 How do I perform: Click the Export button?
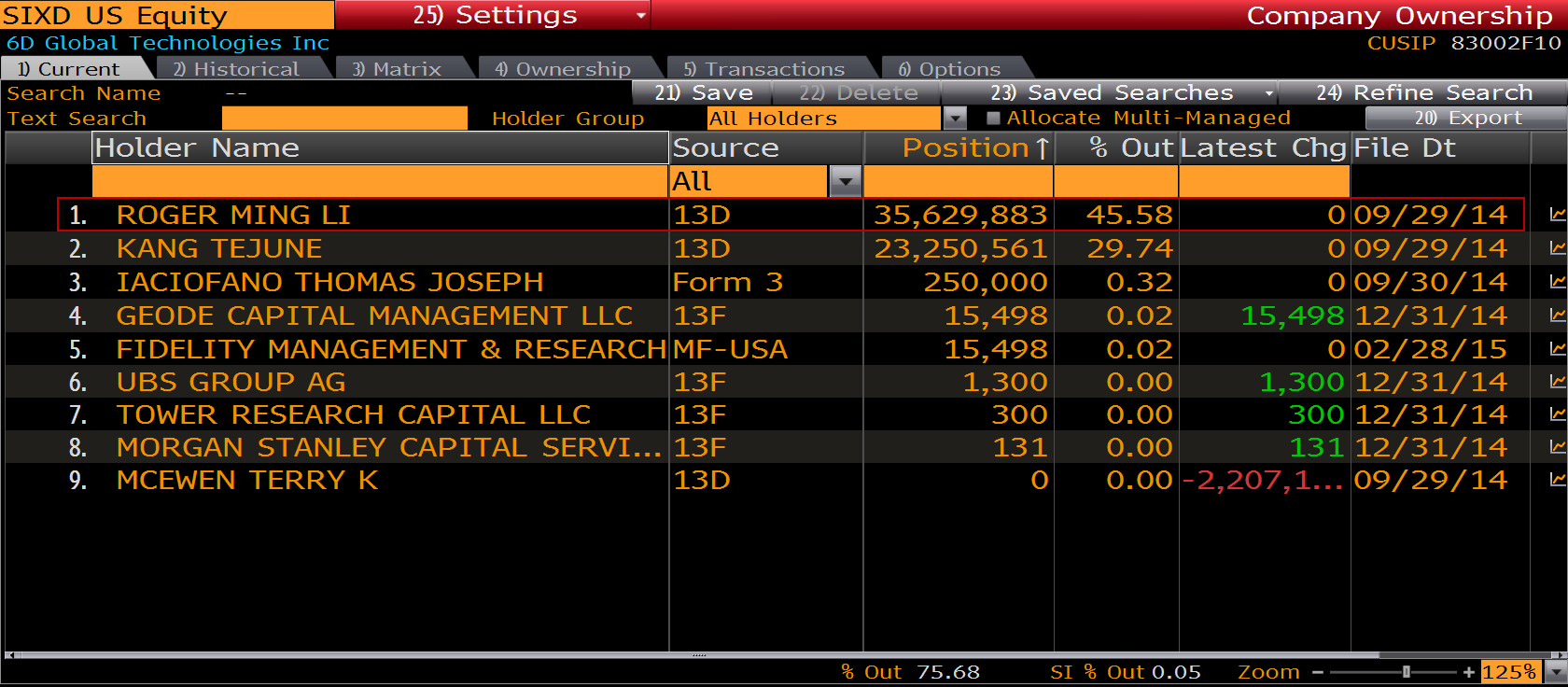click(1466, 118)
